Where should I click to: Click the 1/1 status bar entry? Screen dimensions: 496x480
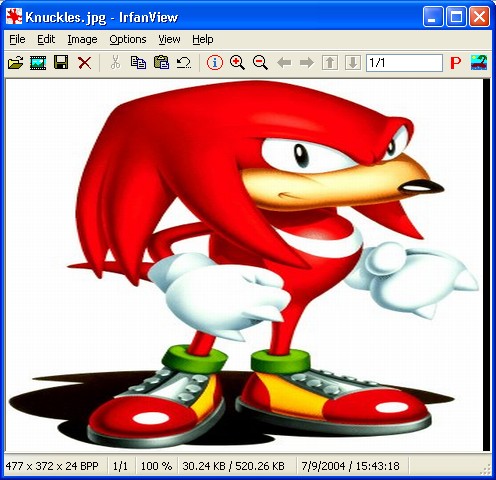tap(120, 466)
